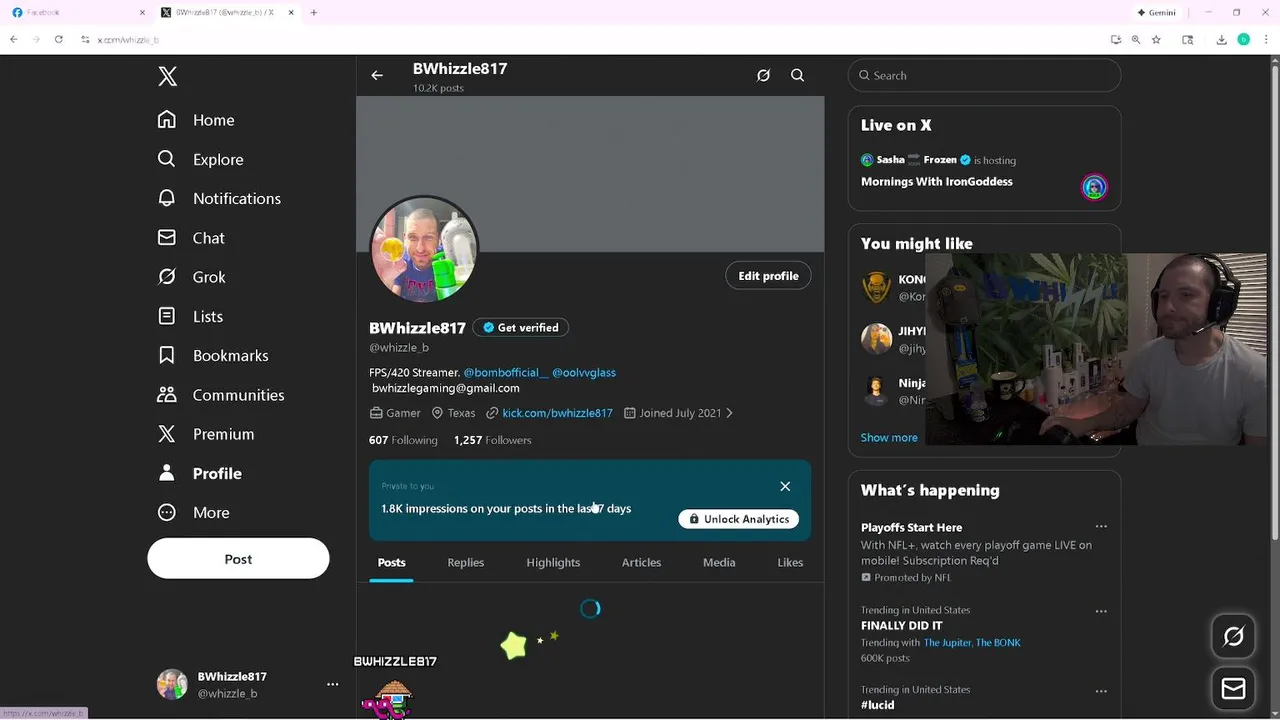1280x720 pixels.
Task: Open Explore from the sidebar
Action: [x=200, y=159]
